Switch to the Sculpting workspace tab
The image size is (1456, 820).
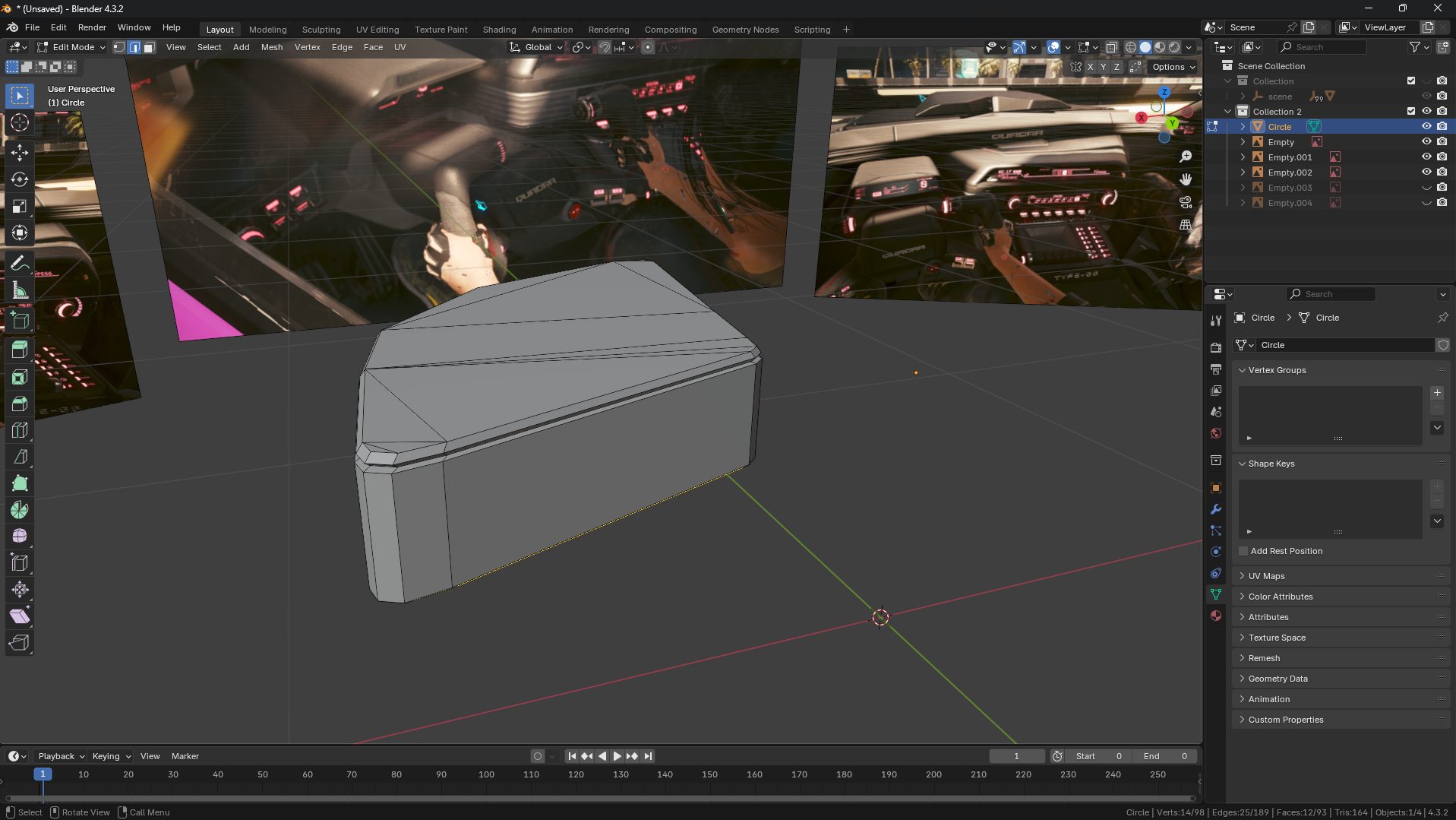(x=321, y=30)
